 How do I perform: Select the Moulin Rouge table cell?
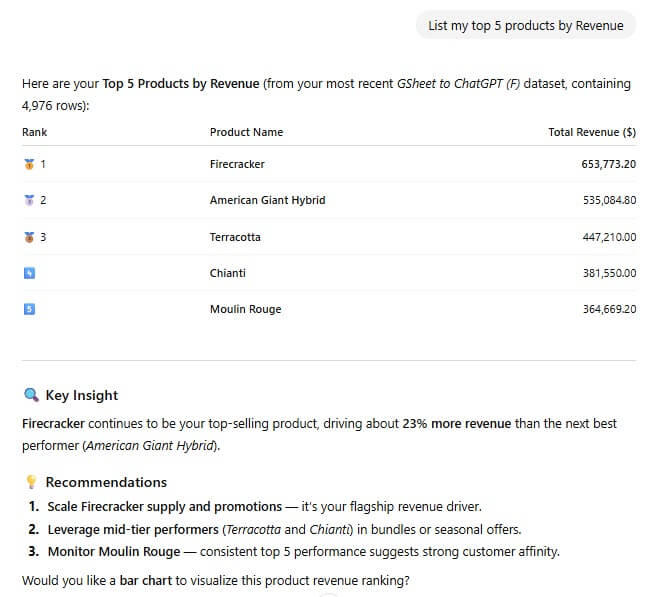(245, 309)
